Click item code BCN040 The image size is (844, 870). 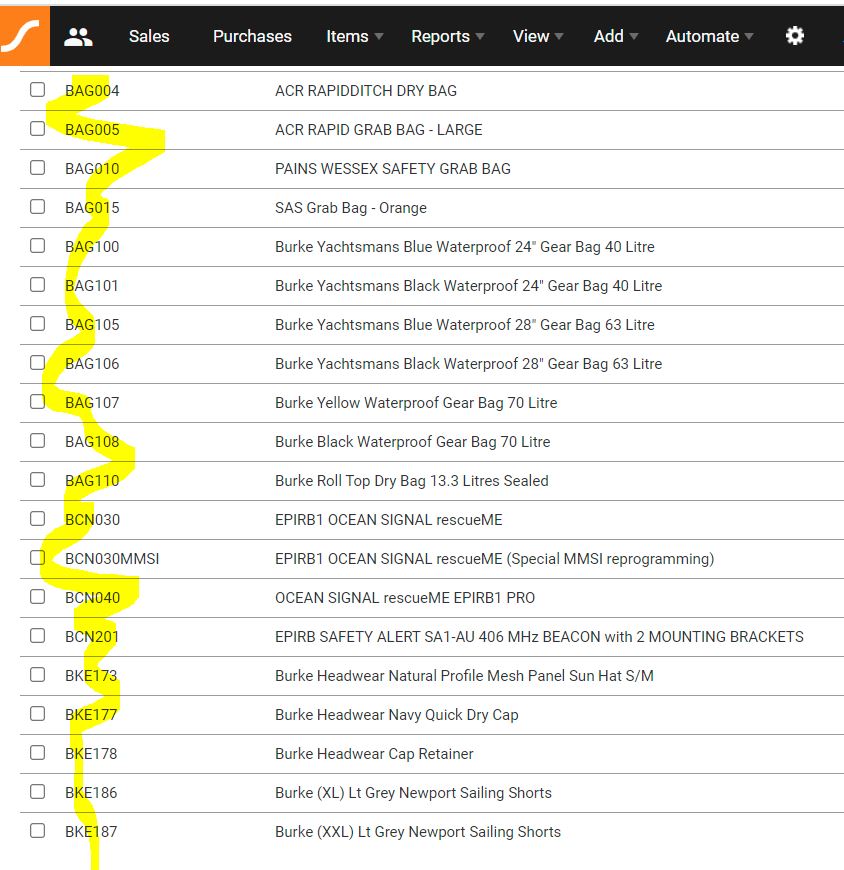[93, 598]
